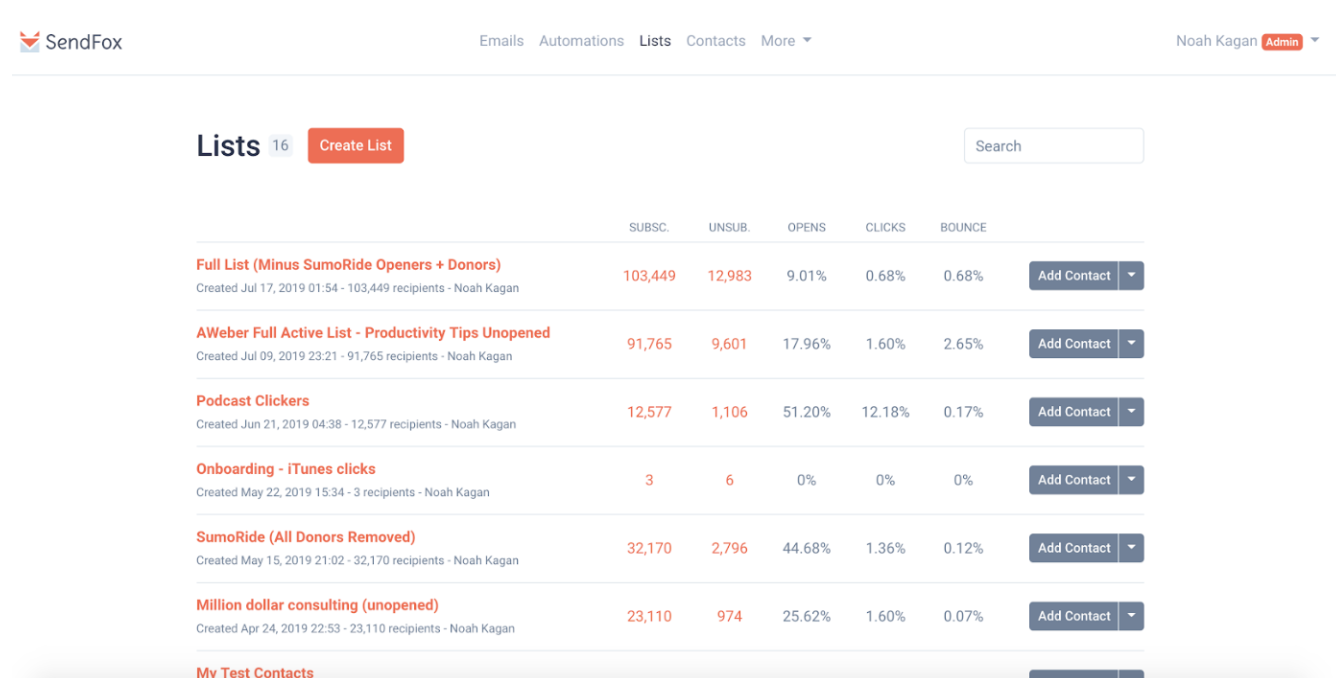Go to the Emails tab
The image size is (1342, 680).
pyautogui.click(x=501, y=41)
